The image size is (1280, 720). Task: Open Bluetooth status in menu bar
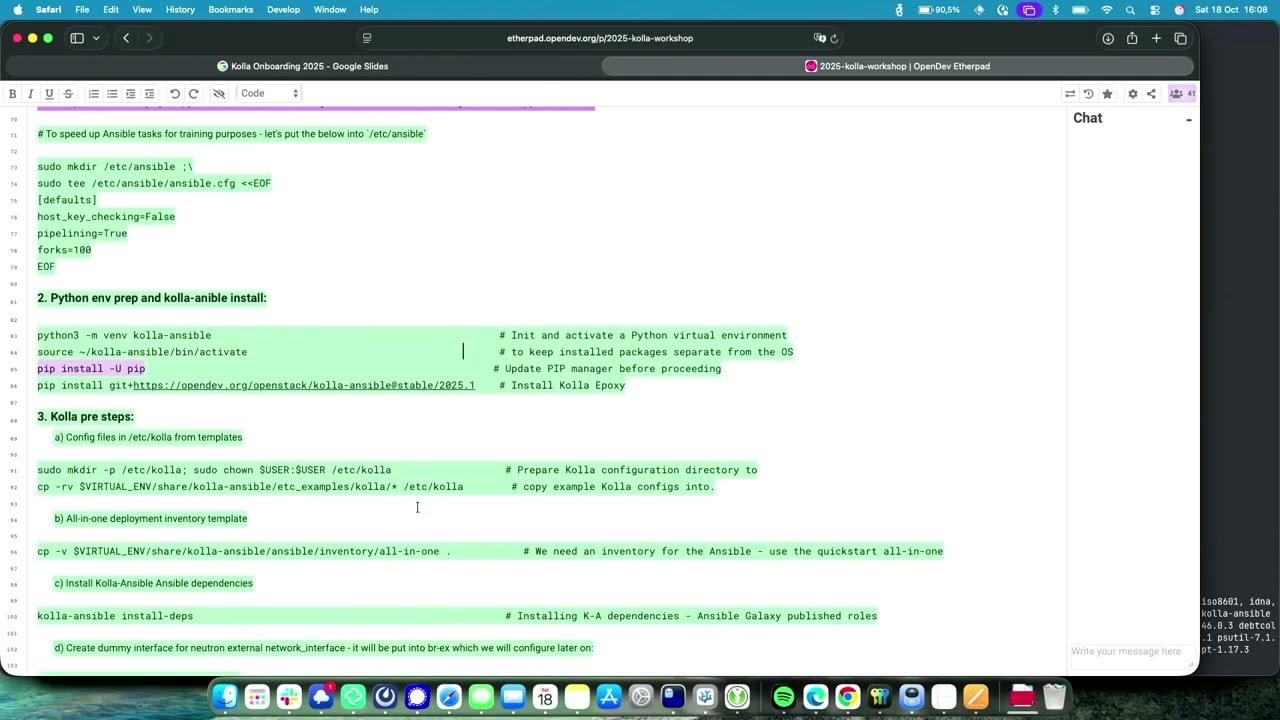[1054, 9]
